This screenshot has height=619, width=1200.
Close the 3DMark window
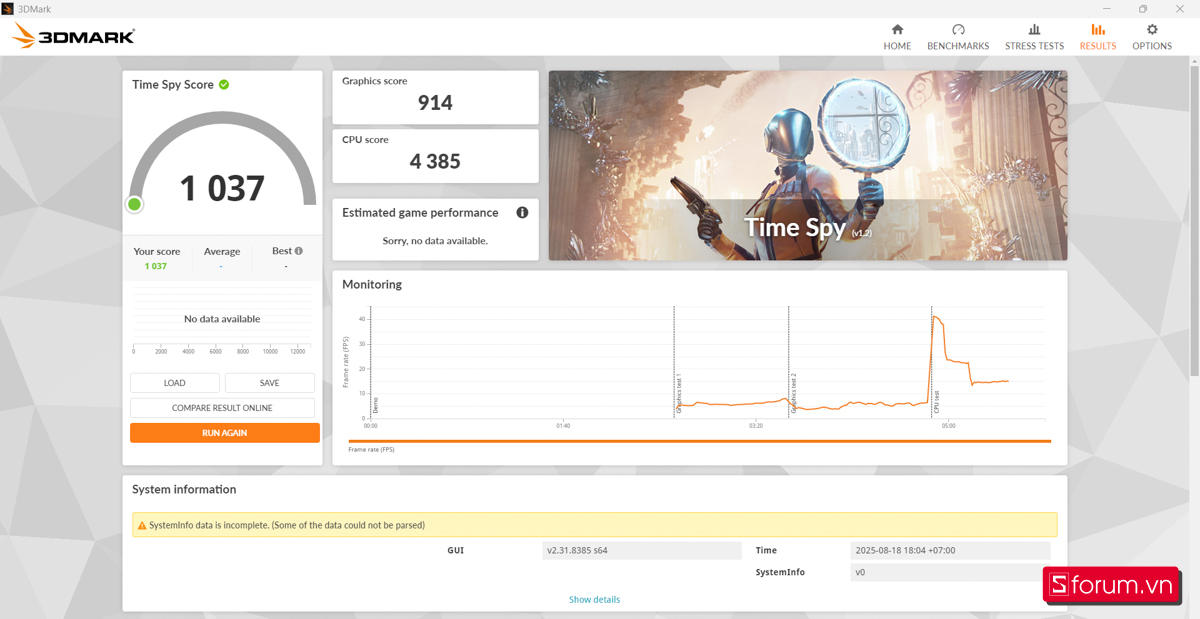(1178, 8)
